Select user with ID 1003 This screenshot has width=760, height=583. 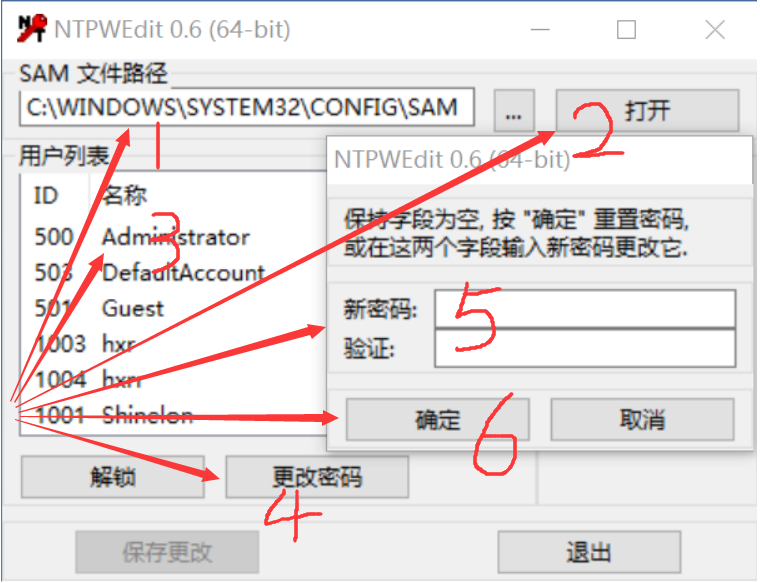[174, 344]
